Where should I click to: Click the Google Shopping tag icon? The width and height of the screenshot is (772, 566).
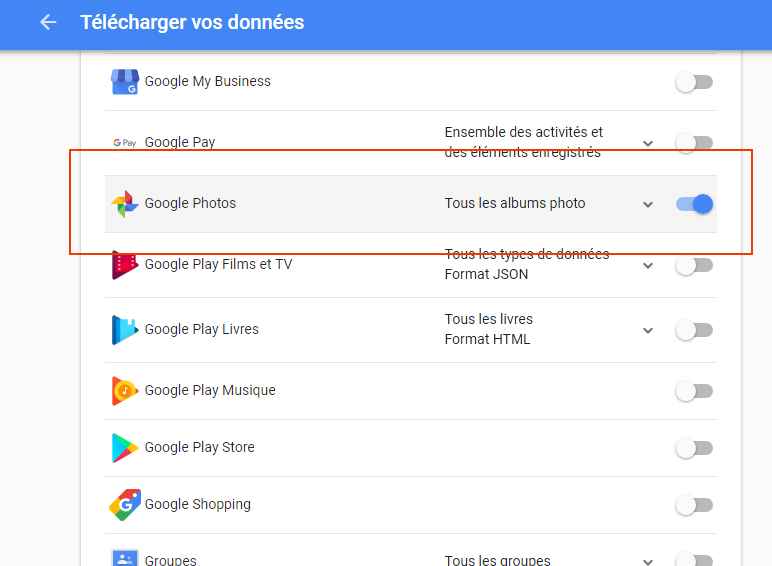(x=124, y=505)
